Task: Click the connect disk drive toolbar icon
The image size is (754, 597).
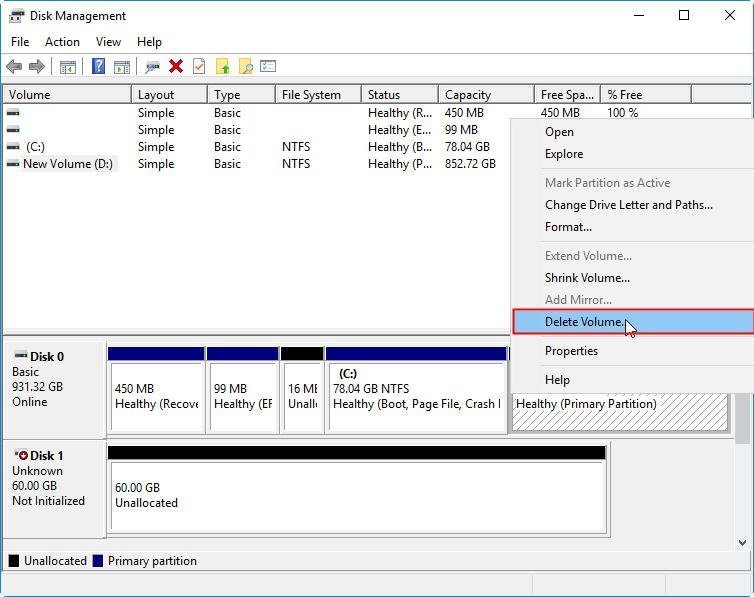Action: pyautogui.click(x=152, y=66)
